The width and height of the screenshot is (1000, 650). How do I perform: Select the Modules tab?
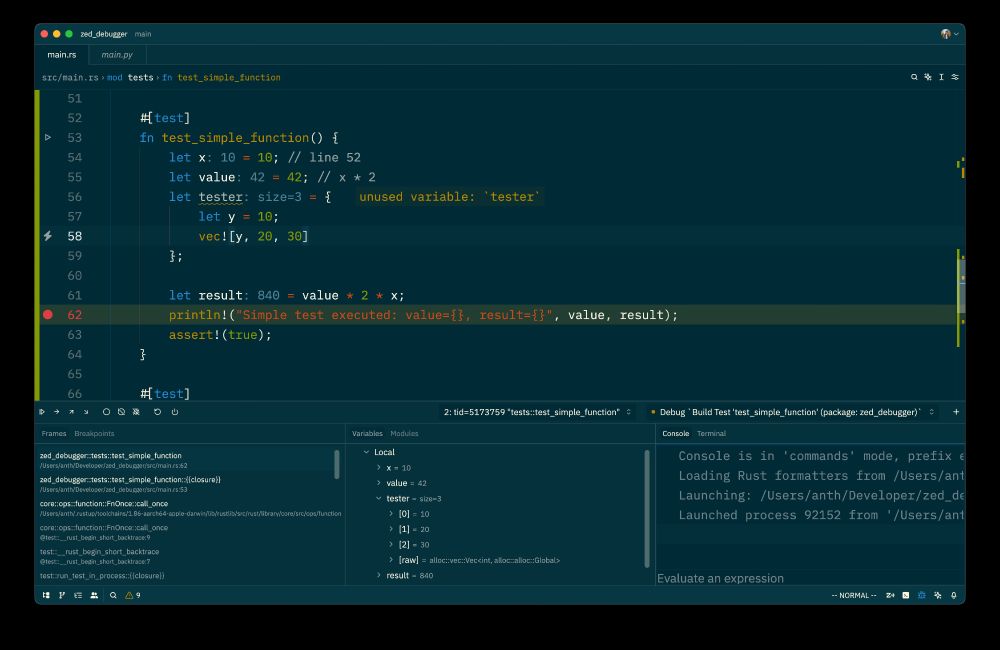(404, 434)
